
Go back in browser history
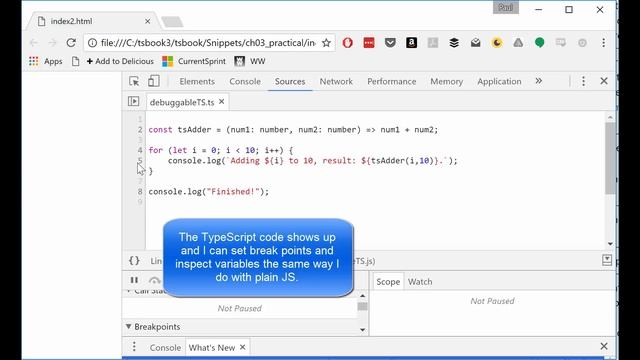pos(34,42)
